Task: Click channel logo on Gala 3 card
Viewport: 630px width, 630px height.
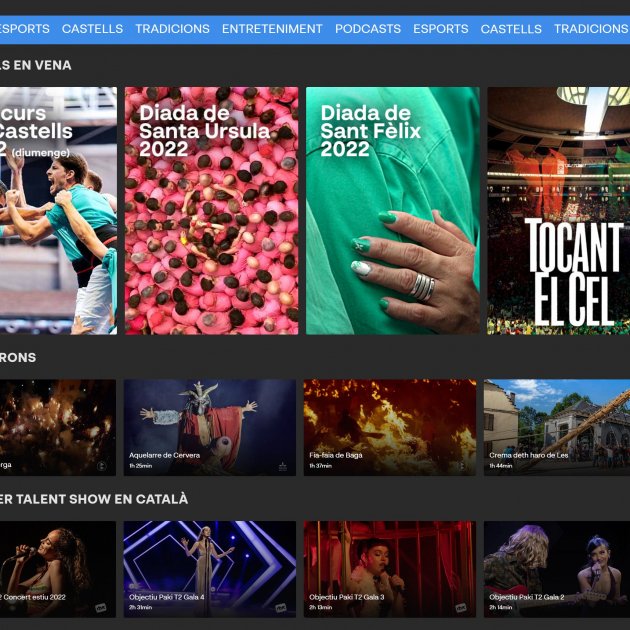Action: 460,608
